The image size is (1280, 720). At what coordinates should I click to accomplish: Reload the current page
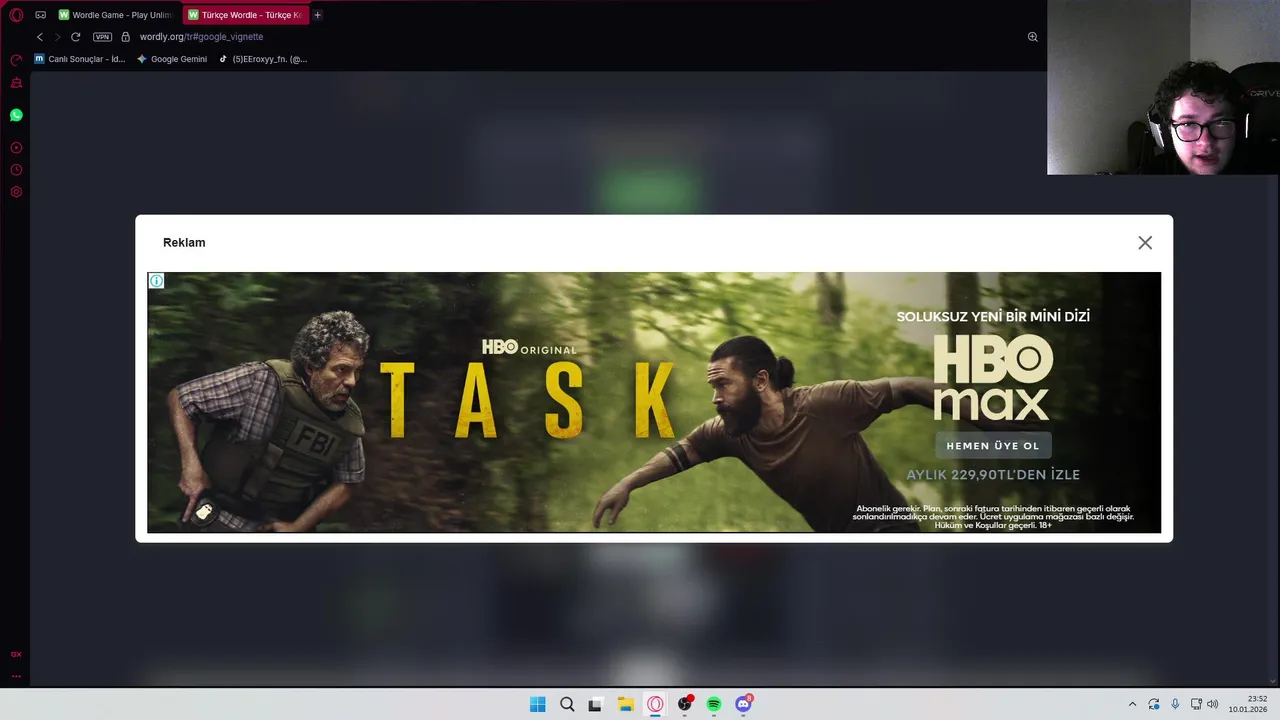click(x=75, y=37)
